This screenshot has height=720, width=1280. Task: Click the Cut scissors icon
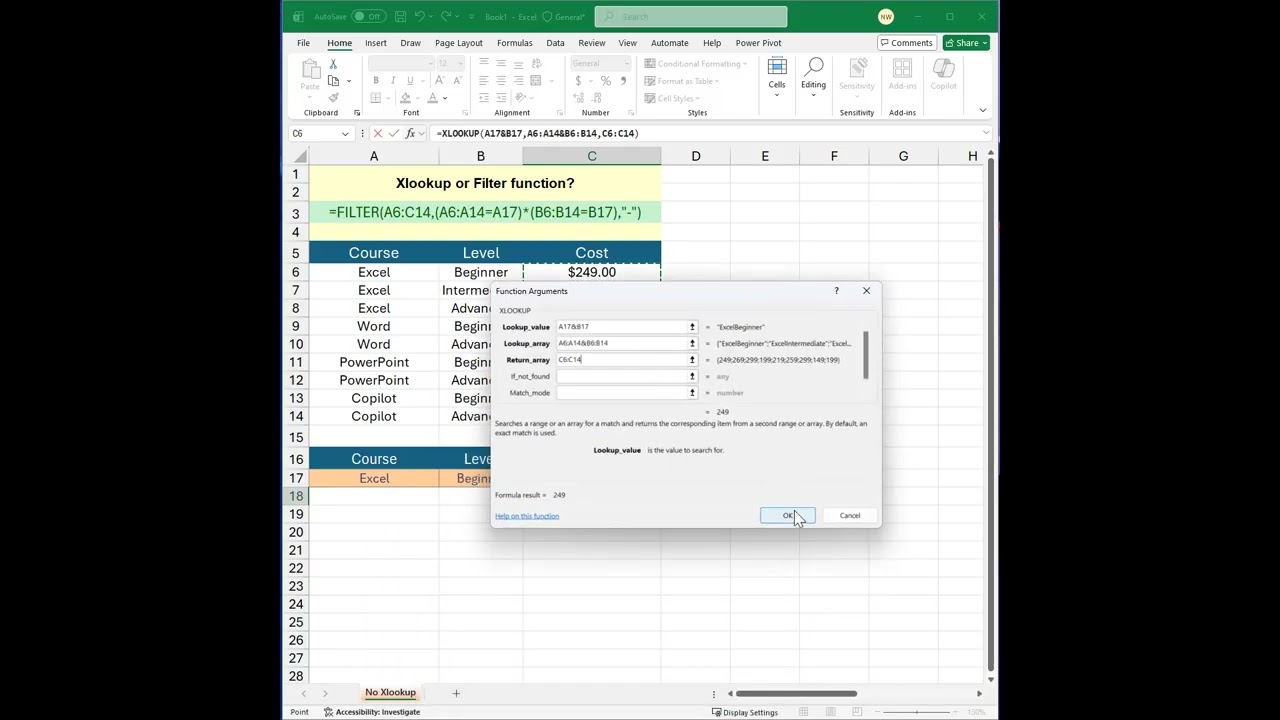[333, 64]
